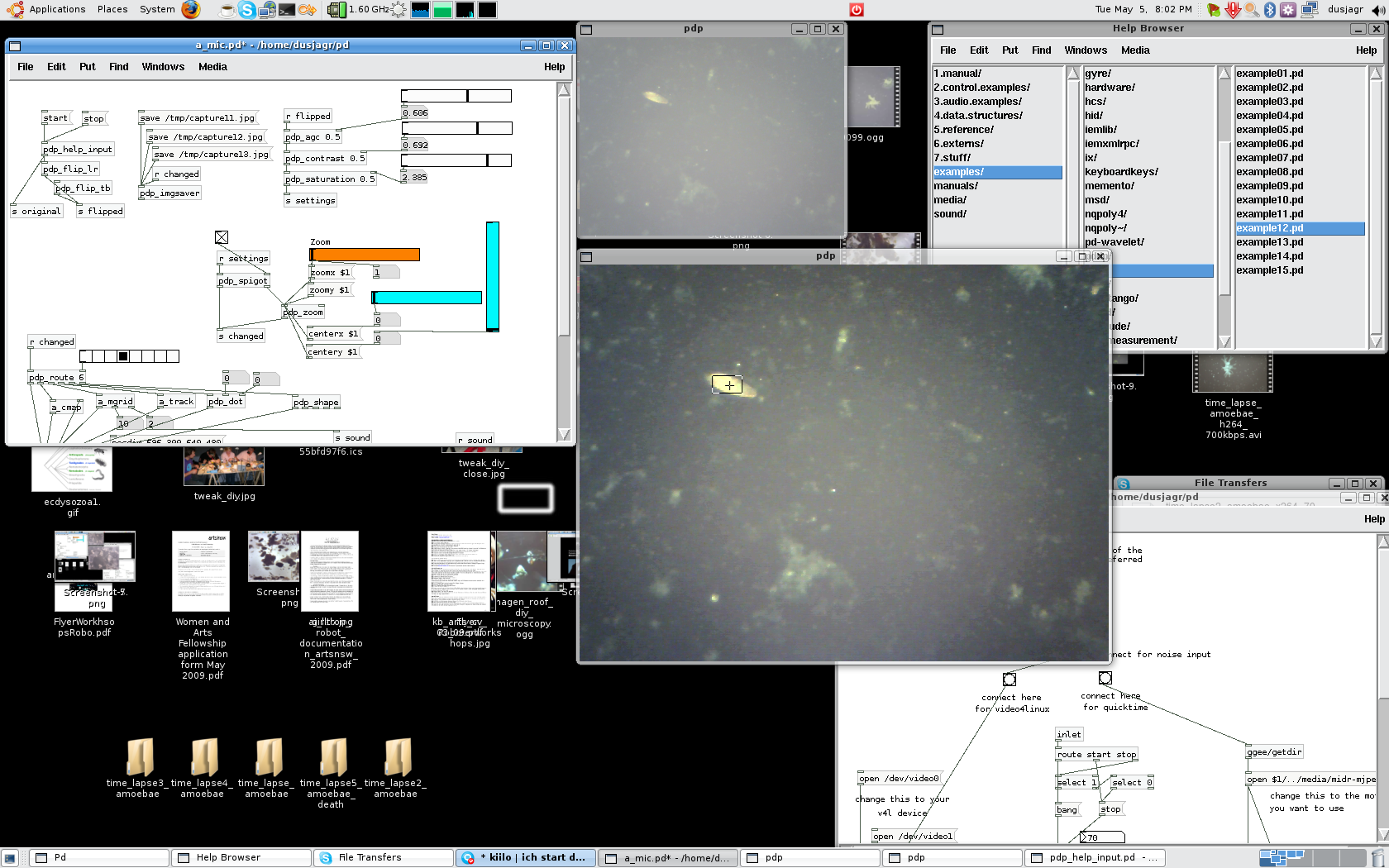Click the cyan horizontal slider

point(427,298)
